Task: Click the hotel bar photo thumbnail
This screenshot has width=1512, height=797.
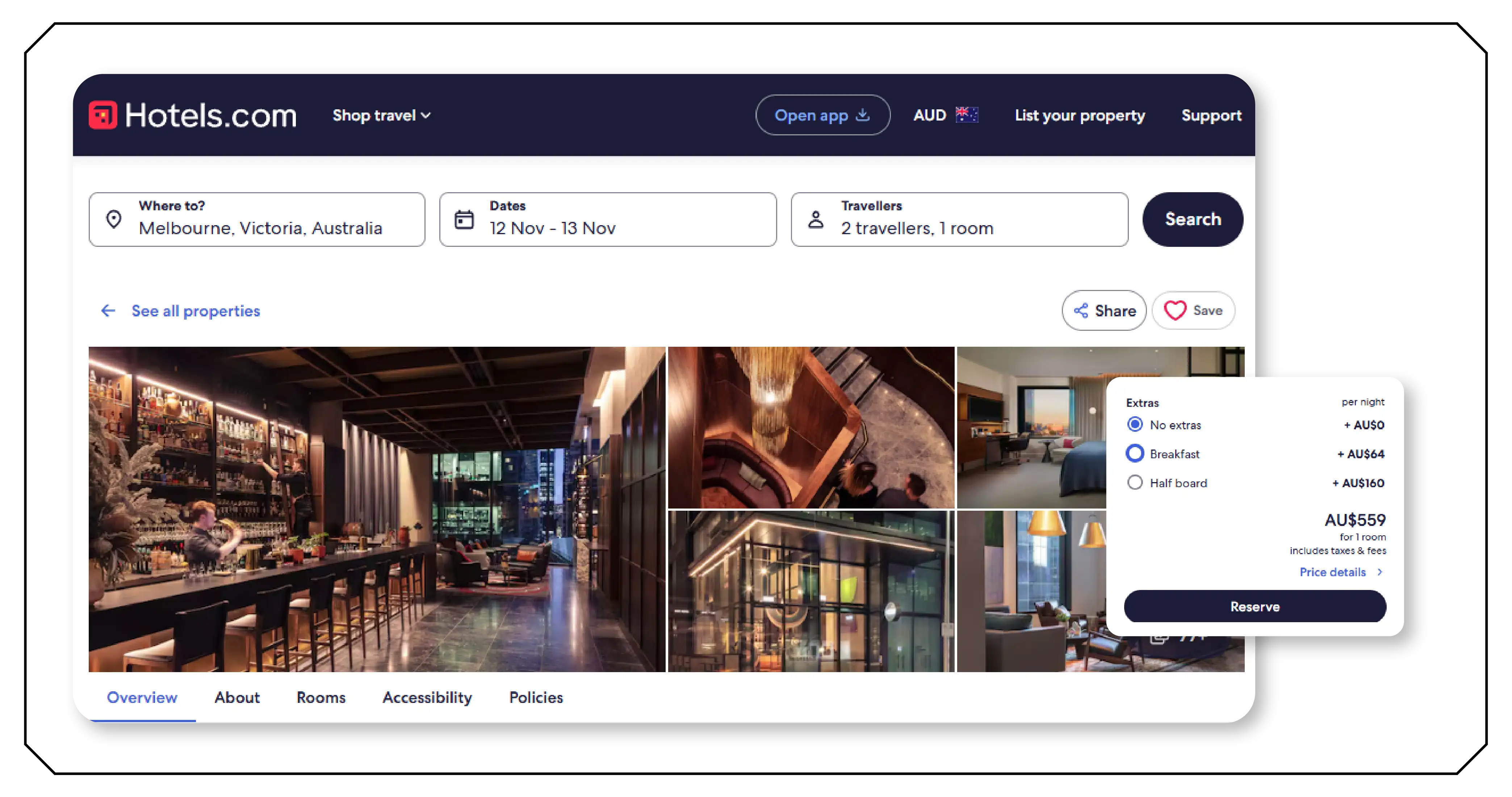Action: click(376, 508)
